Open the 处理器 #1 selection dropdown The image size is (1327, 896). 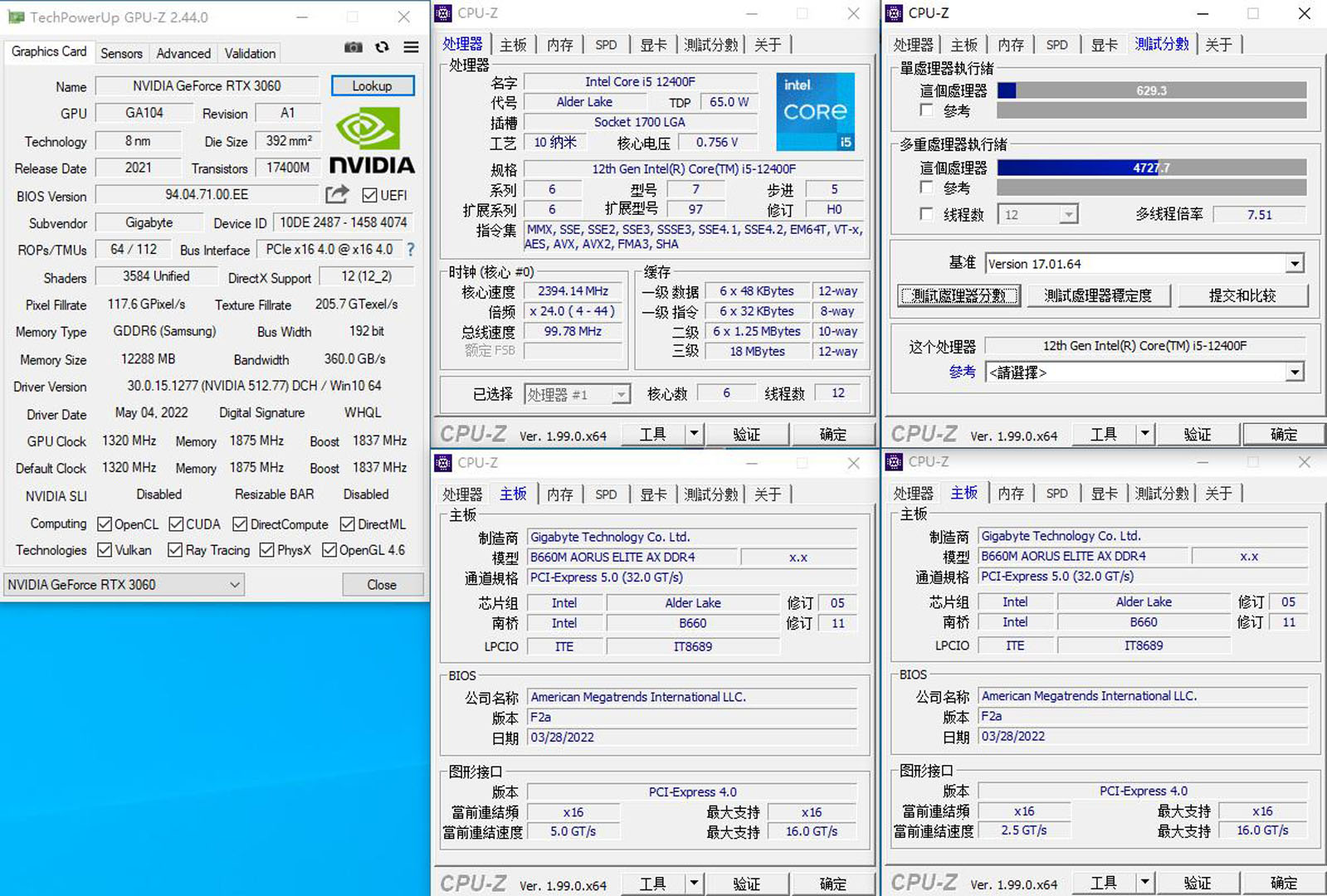[x=578, y=394]
